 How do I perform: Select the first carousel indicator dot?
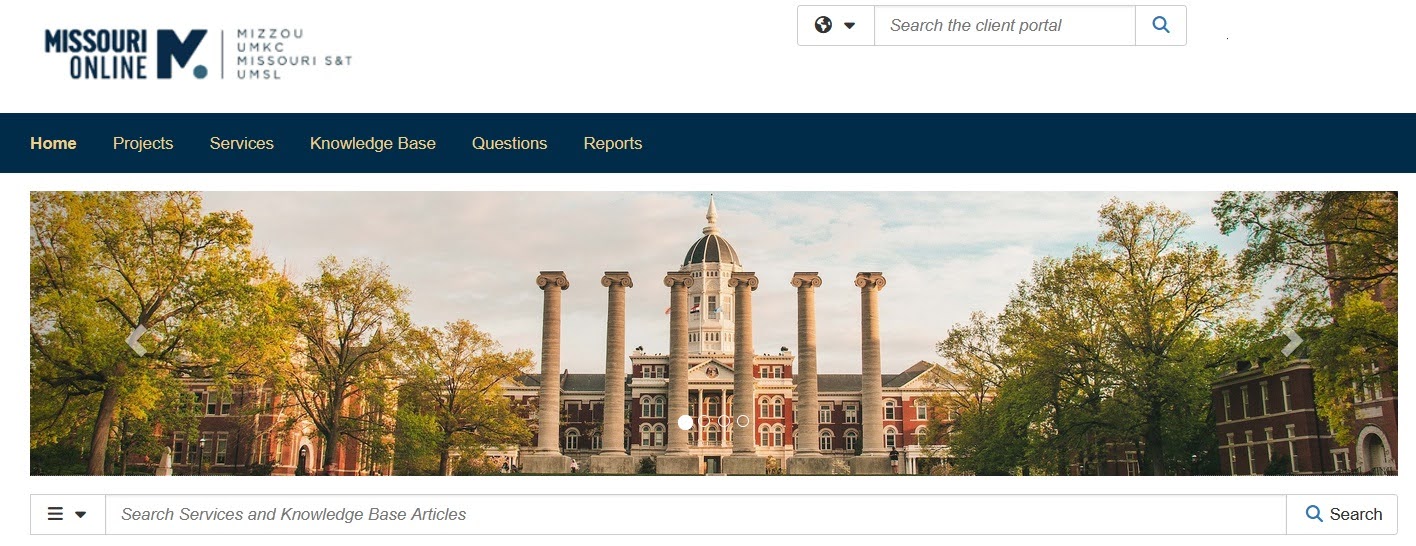click(x=685, y=422)
